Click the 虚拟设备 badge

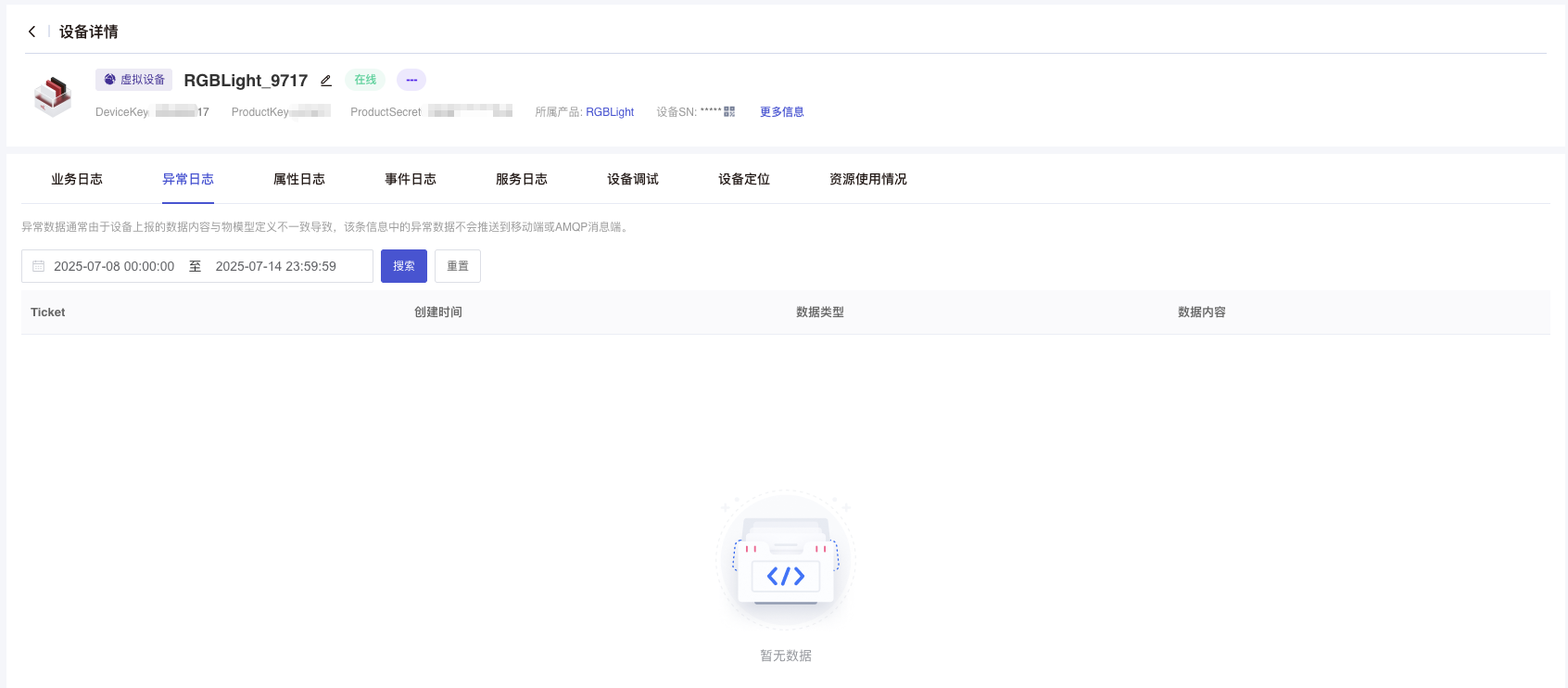coord(134,80)
